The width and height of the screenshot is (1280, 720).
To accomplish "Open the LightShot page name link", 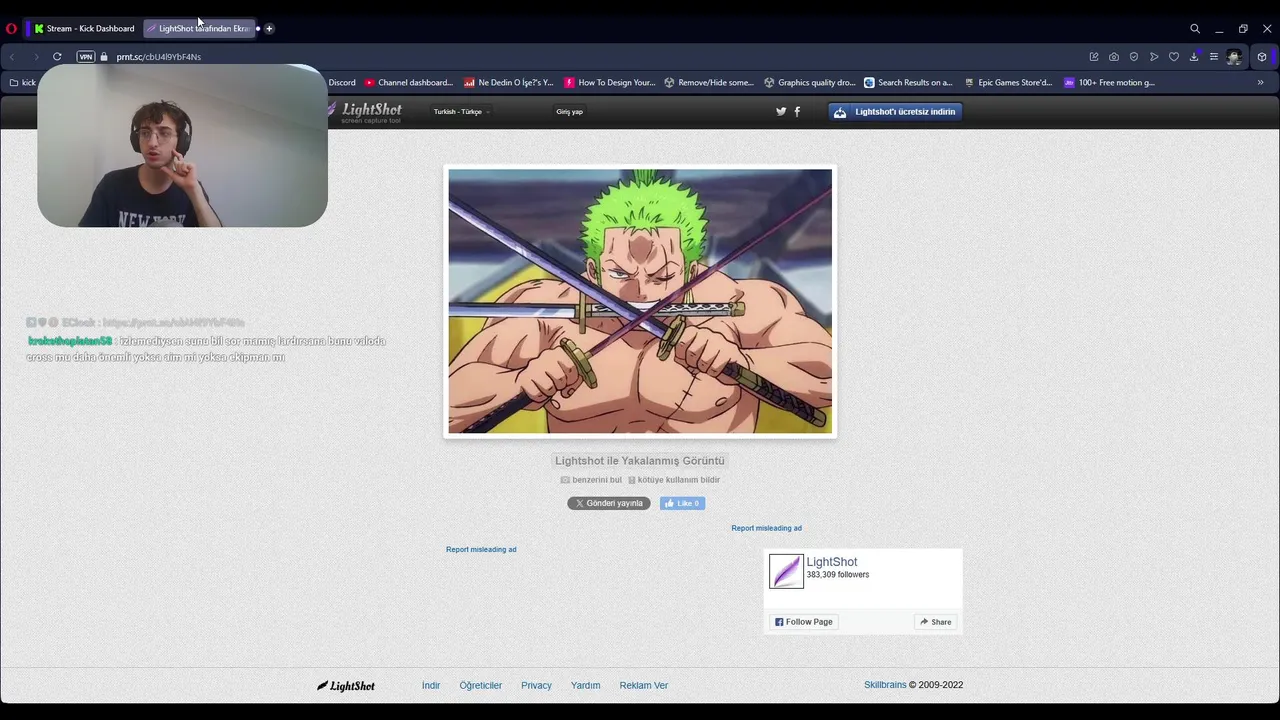I will [x=832, y=562].
